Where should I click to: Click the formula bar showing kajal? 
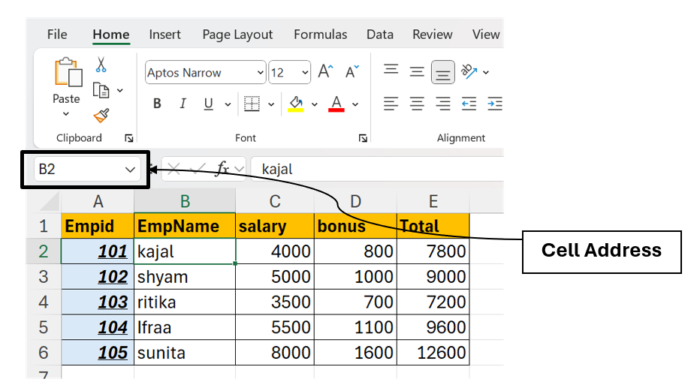click(x=377, y=169)
